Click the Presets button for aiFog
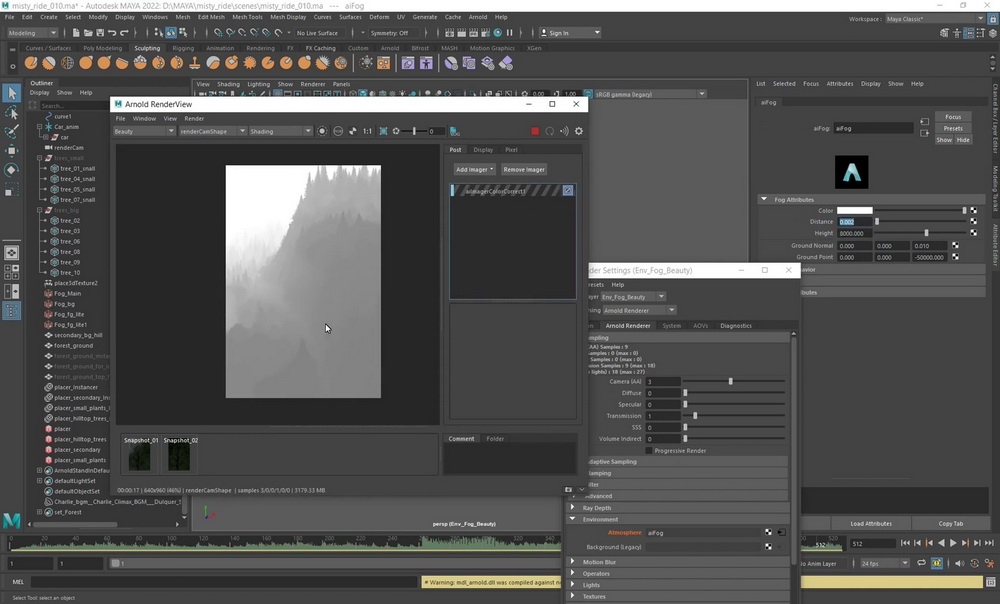The width and height of the screenshot is (1000, 604). (x=953, y=128)
